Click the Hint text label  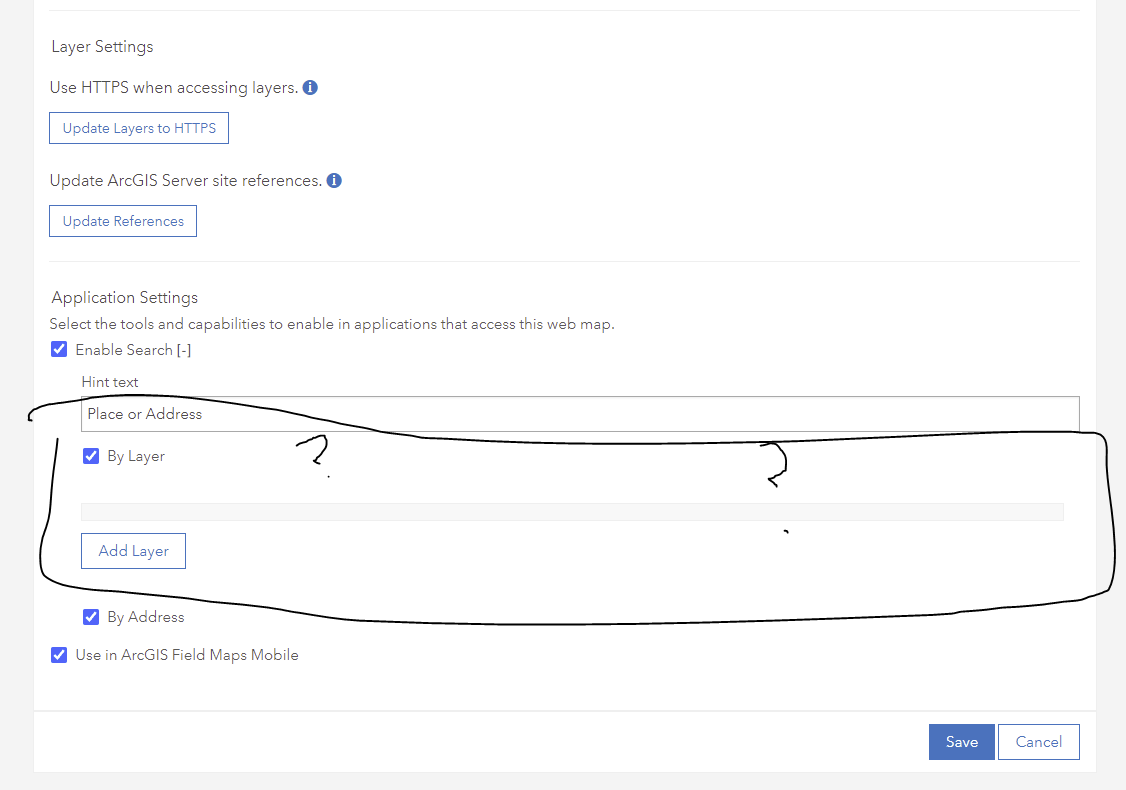point(110,382)
